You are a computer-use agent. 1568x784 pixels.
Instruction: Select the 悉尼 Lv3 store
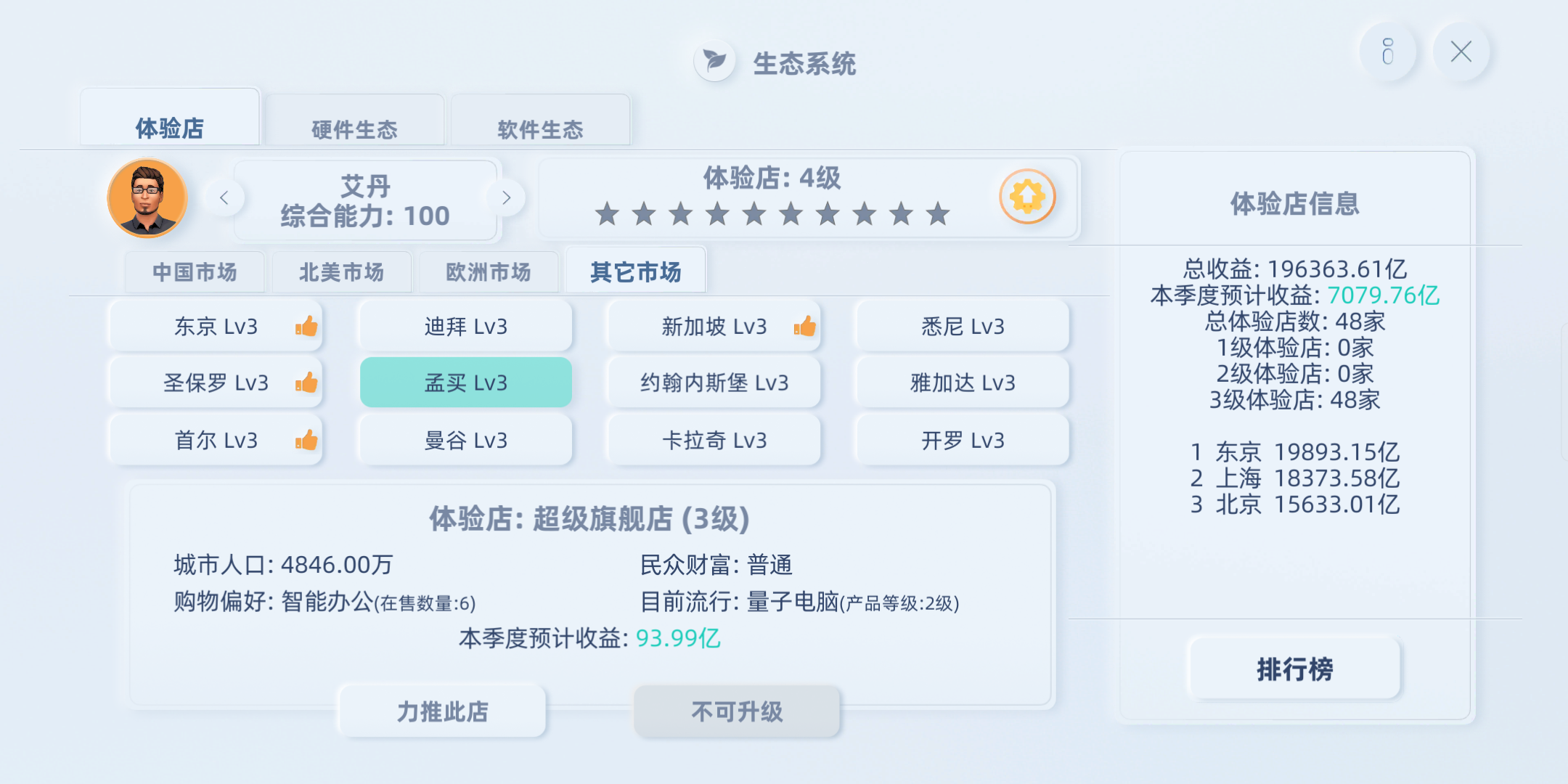click(963, 327)
